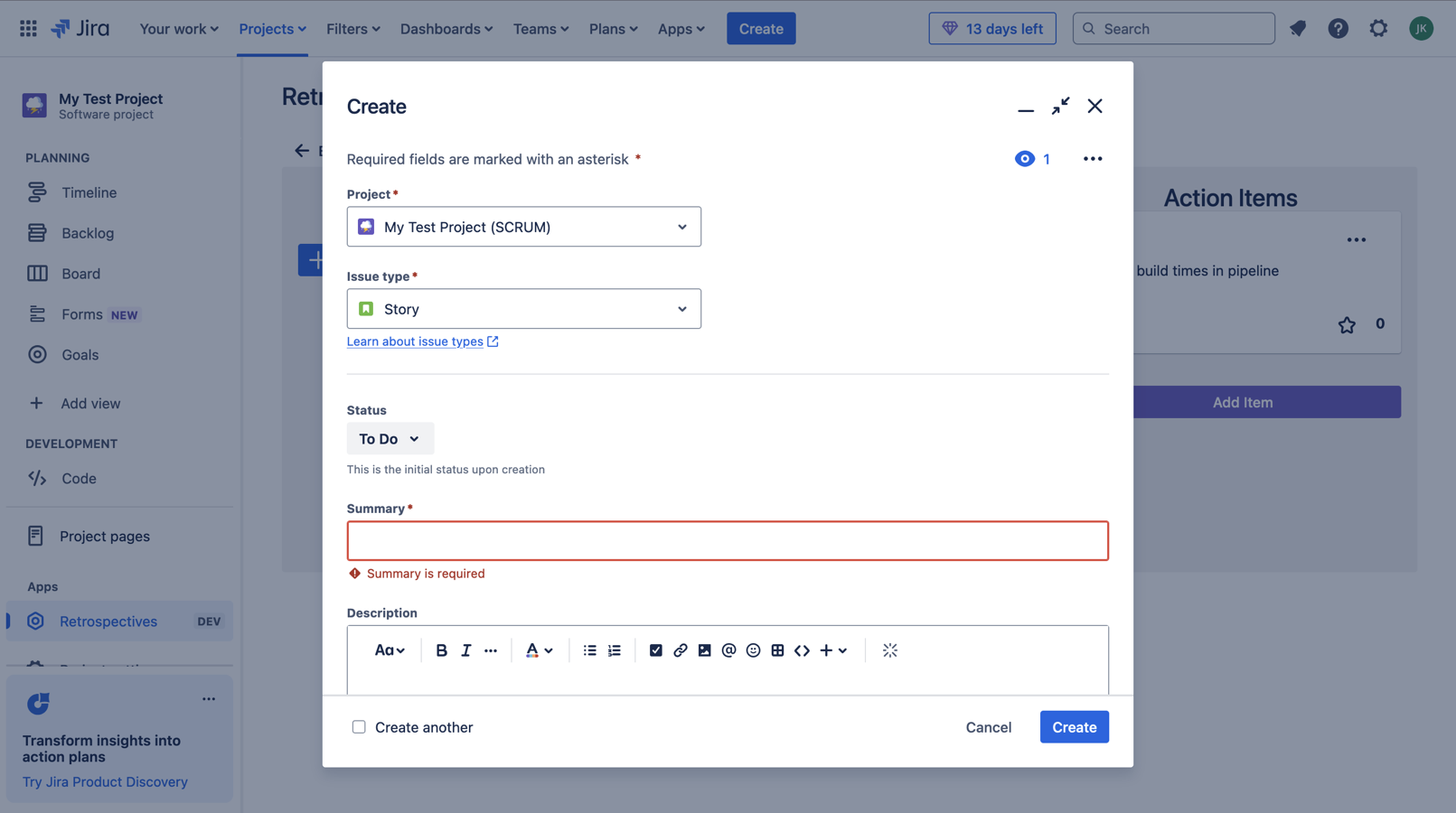Insert an action item checkbox
Viewport: 1456px width, 813px height.
(656, 650)
